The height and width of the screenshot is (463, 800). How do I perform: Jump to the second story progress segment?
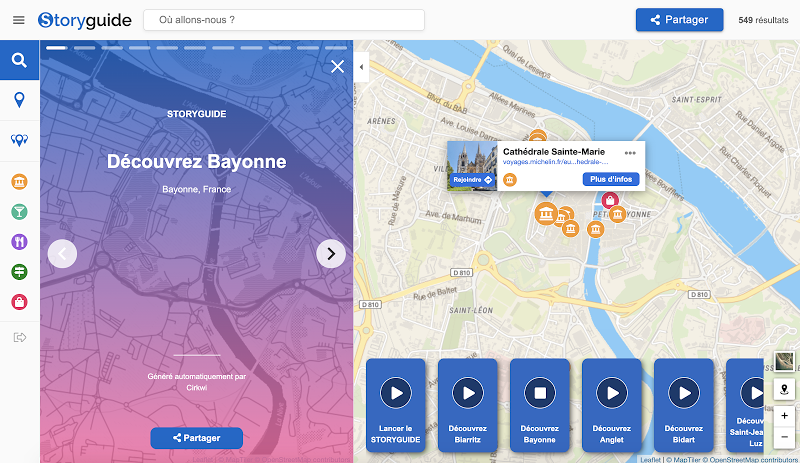[84, 48]
